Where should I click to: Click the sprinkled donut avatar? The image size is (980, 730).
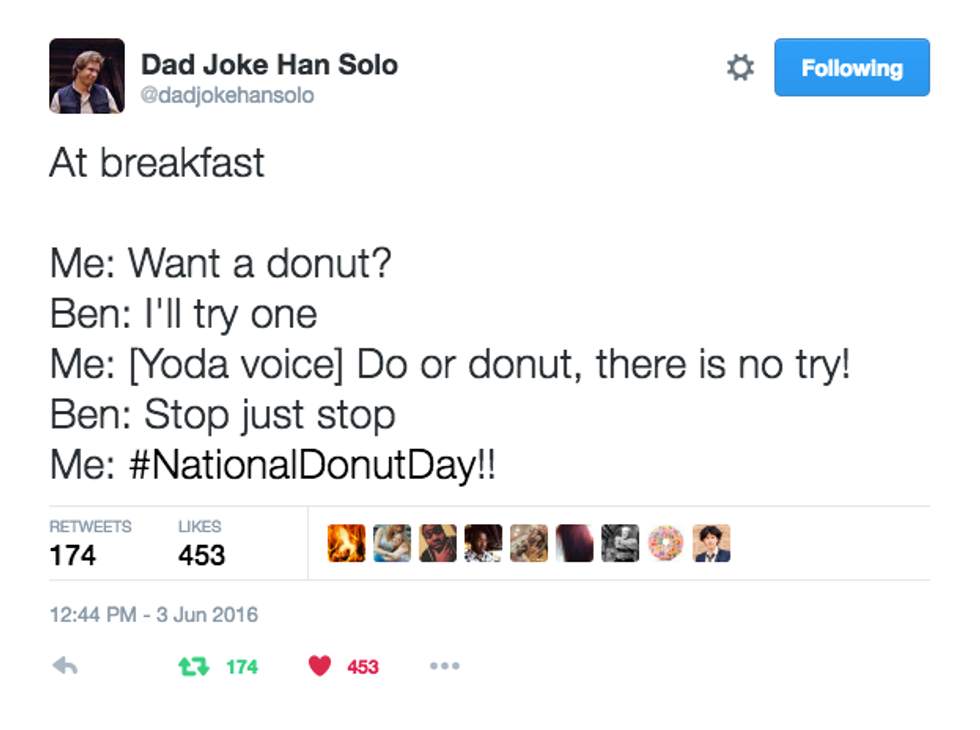(665, 543)
